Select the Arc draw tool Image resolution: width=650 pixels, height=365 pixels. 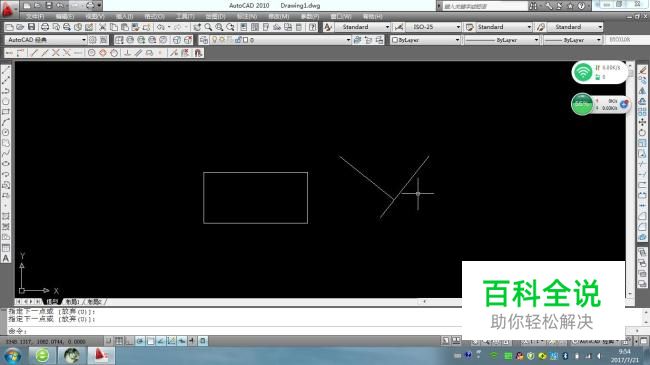click(x=6, y=122)
